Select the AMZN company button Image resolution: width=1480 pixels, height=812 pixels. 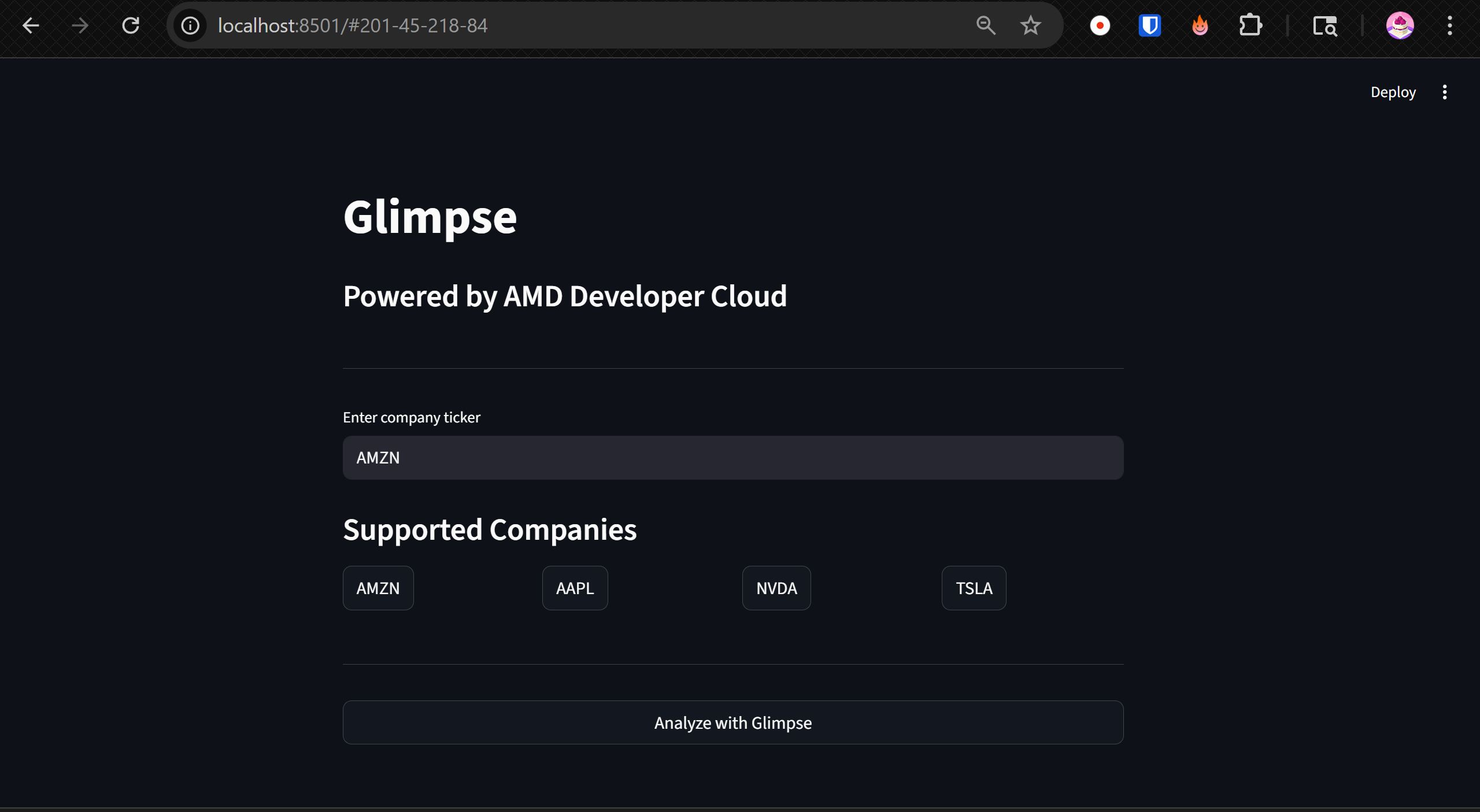point(378,588)
